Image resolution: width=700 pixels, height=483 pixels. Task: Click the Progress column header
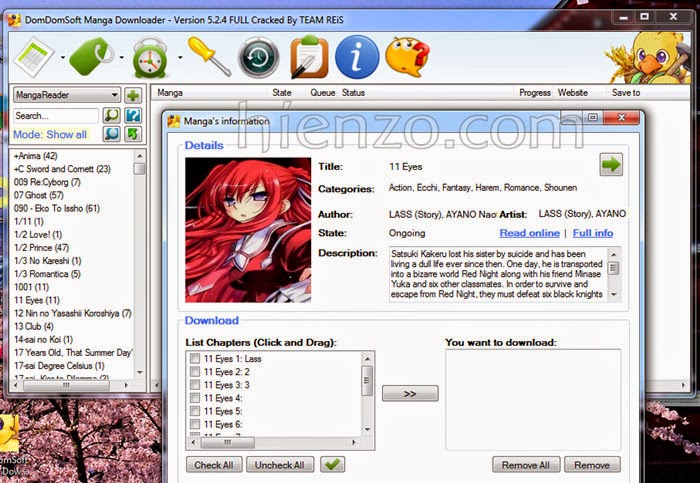coord(534,93)
